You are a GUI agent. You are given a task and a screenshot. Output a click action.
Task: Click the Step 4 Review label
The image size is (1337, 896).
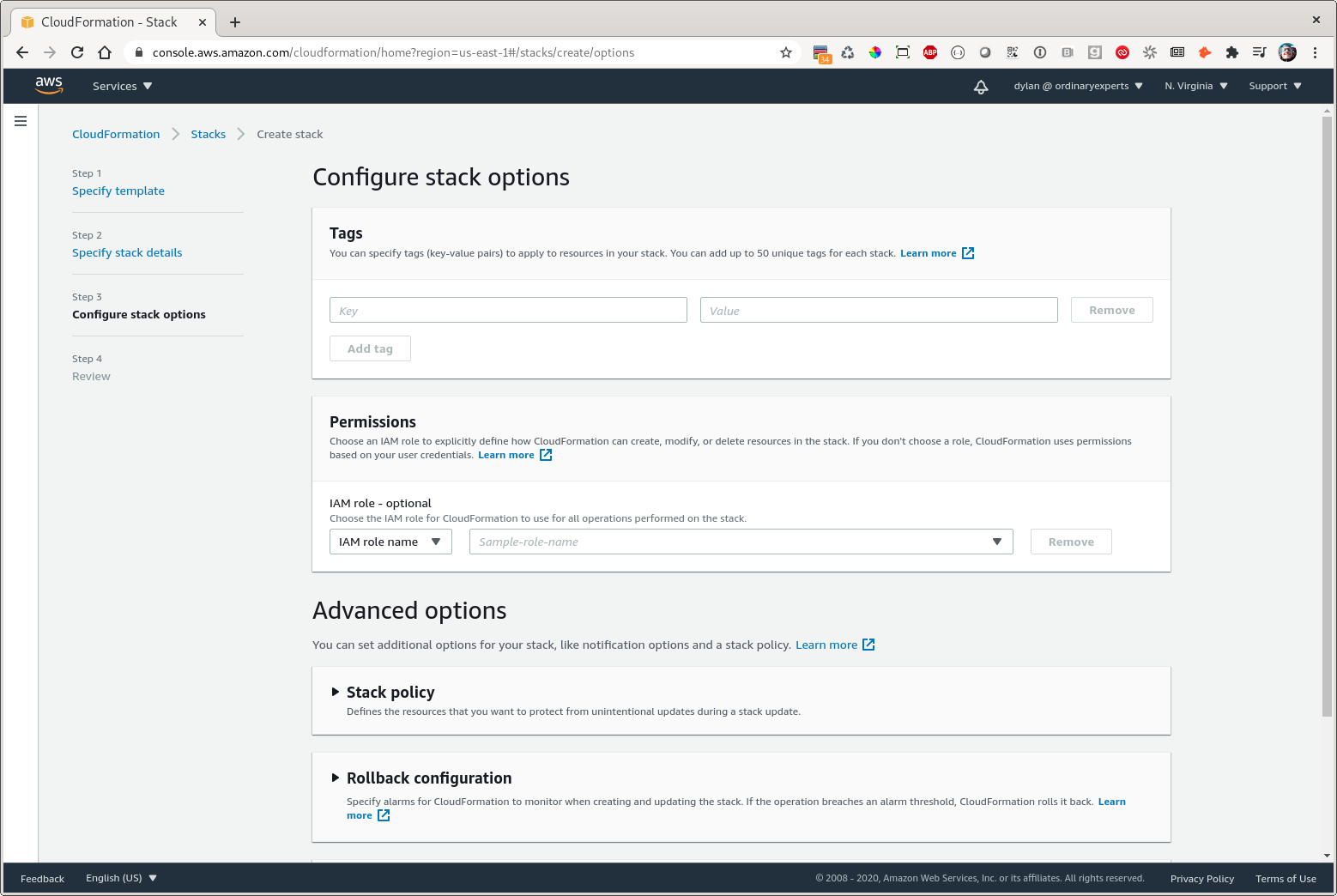click(91, 376)
